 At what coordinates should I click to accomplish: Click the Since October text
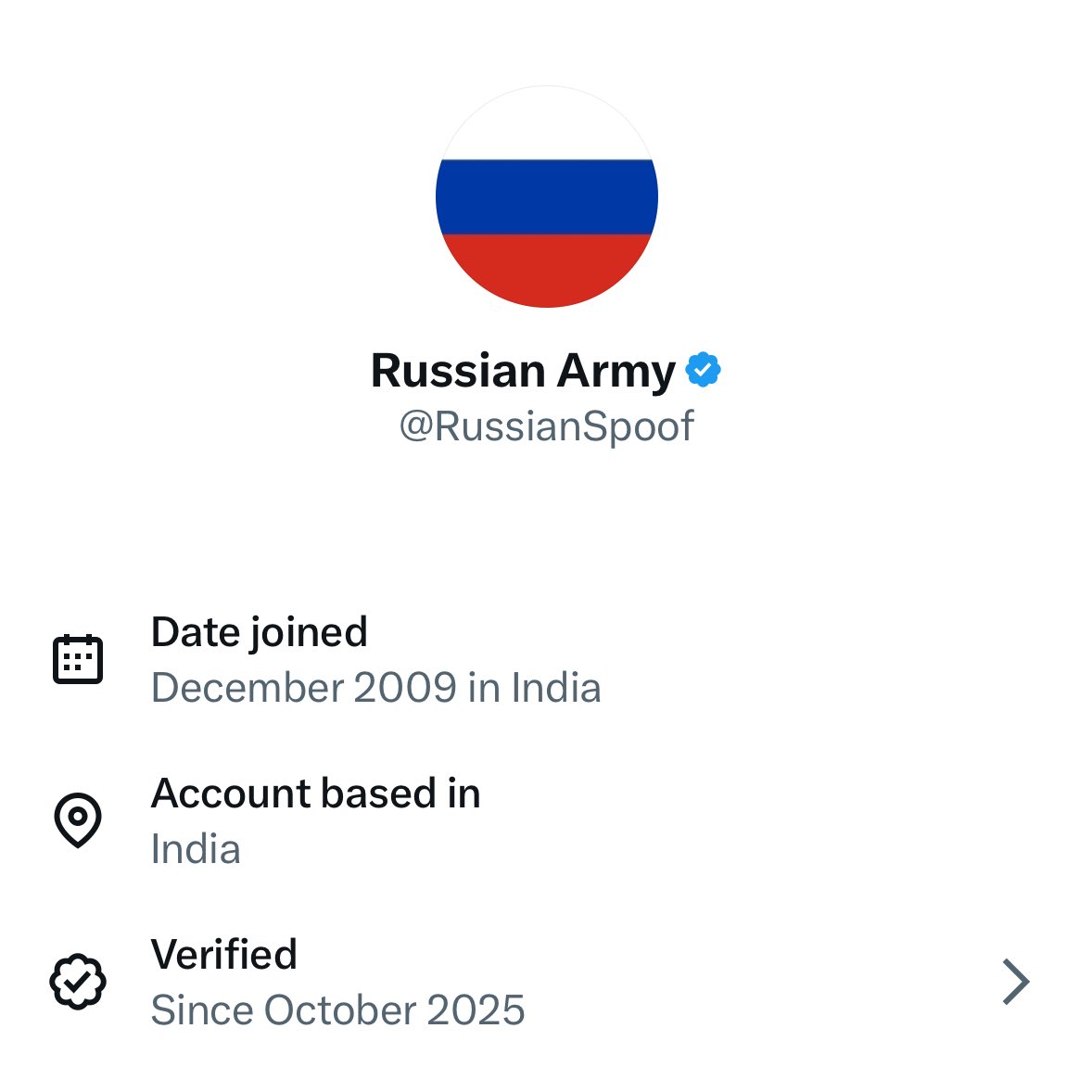(x=284, y=1010)
